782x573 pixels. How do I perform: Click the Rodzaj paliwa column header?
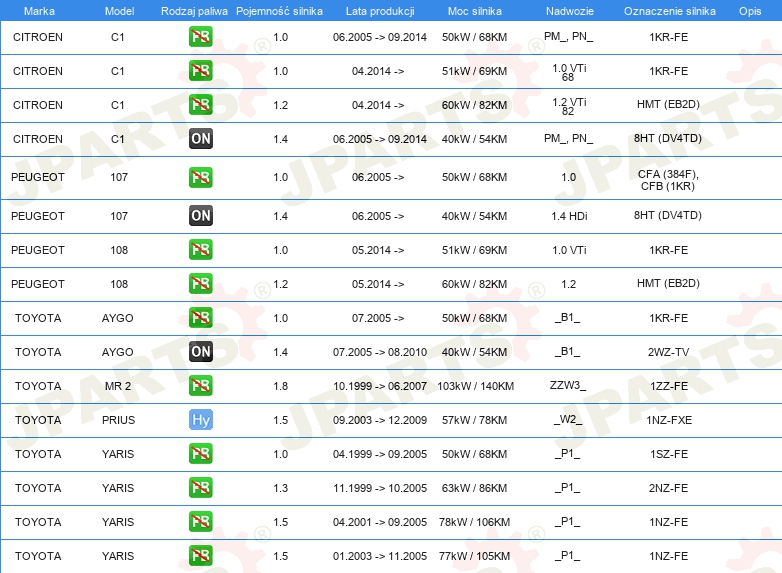pos(194,11)
